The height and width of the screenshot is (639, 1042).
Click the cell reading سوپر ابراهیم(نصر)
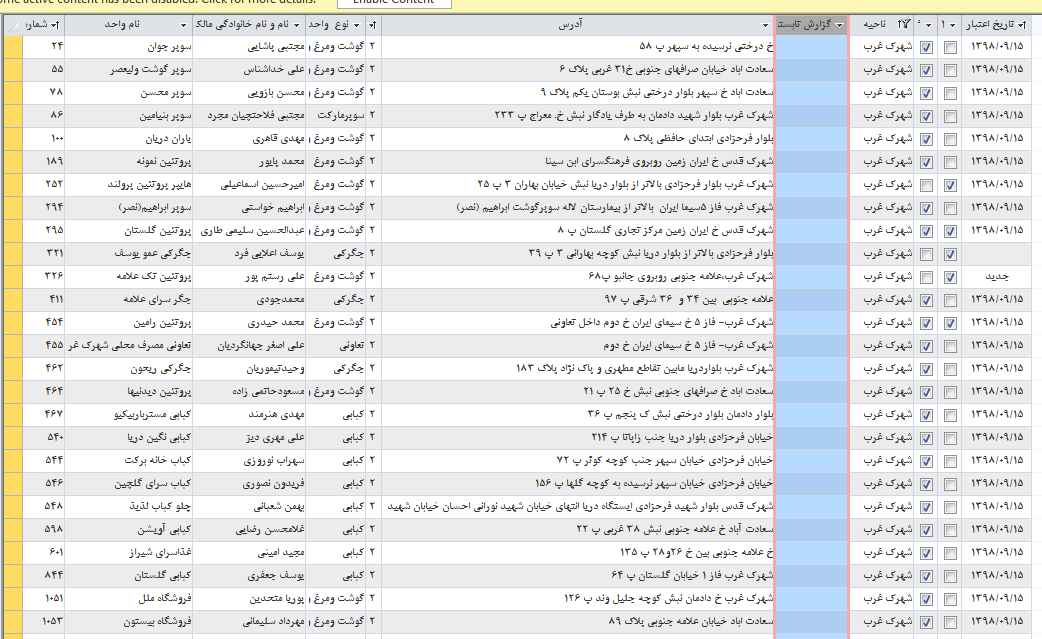pos(129,208)
